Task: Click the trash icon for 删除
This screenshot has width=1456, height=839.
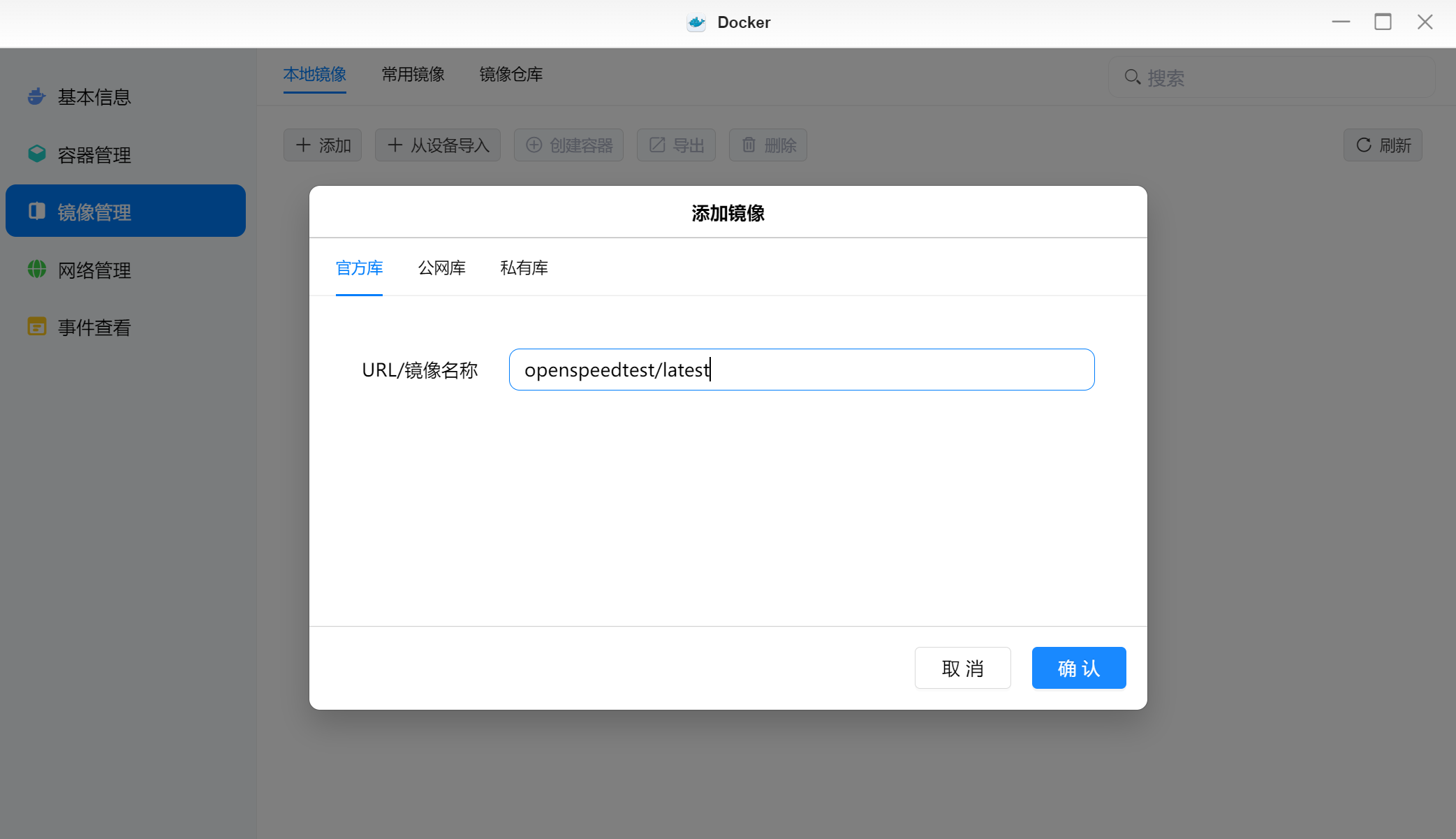Action: pos(749,145)
